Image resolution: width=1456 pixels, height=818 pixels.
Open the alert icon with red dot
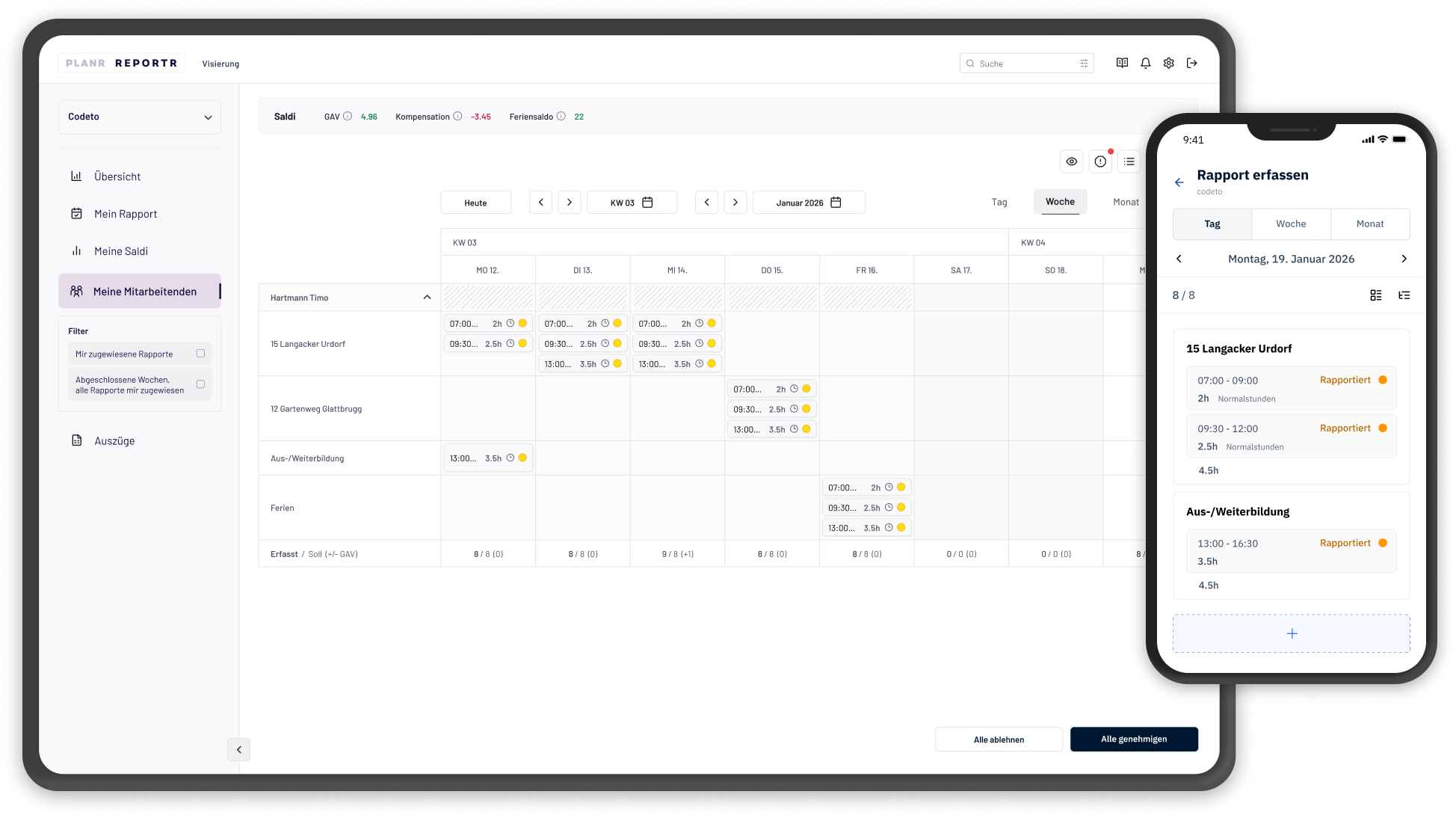tap(1100, 162)
